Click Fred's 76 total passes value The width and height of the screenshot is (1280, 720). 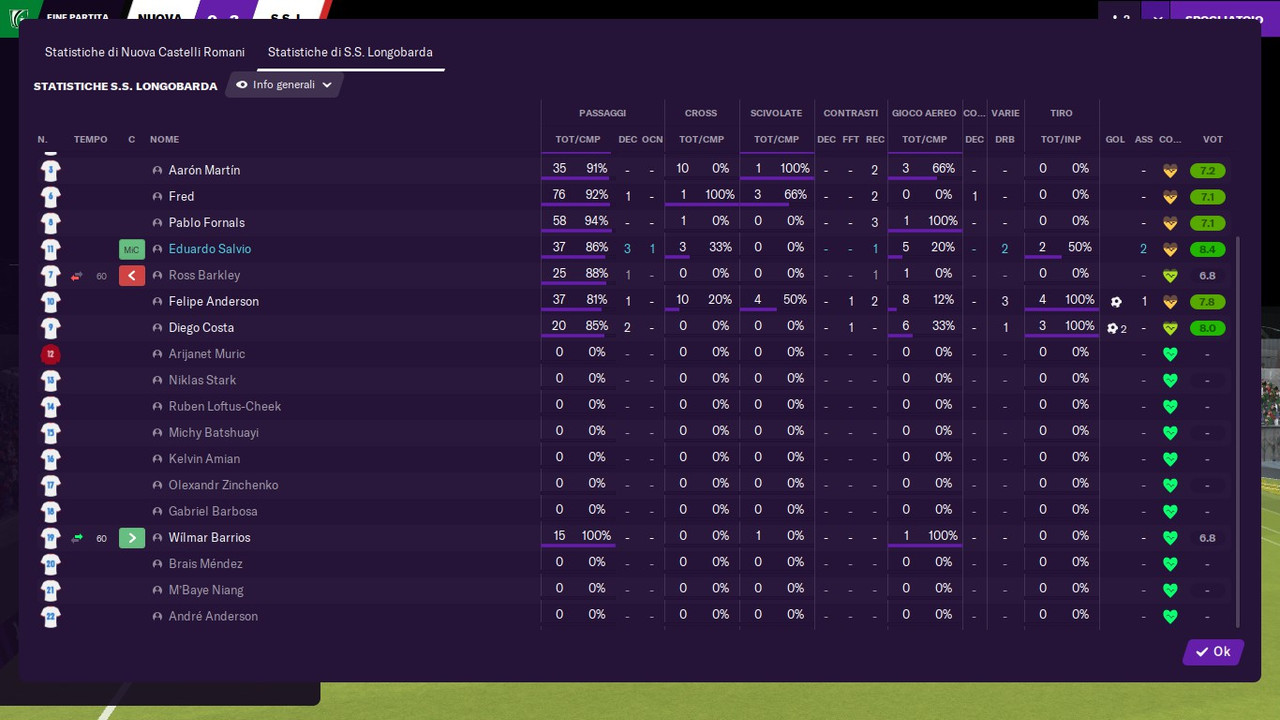click(559, 195)
